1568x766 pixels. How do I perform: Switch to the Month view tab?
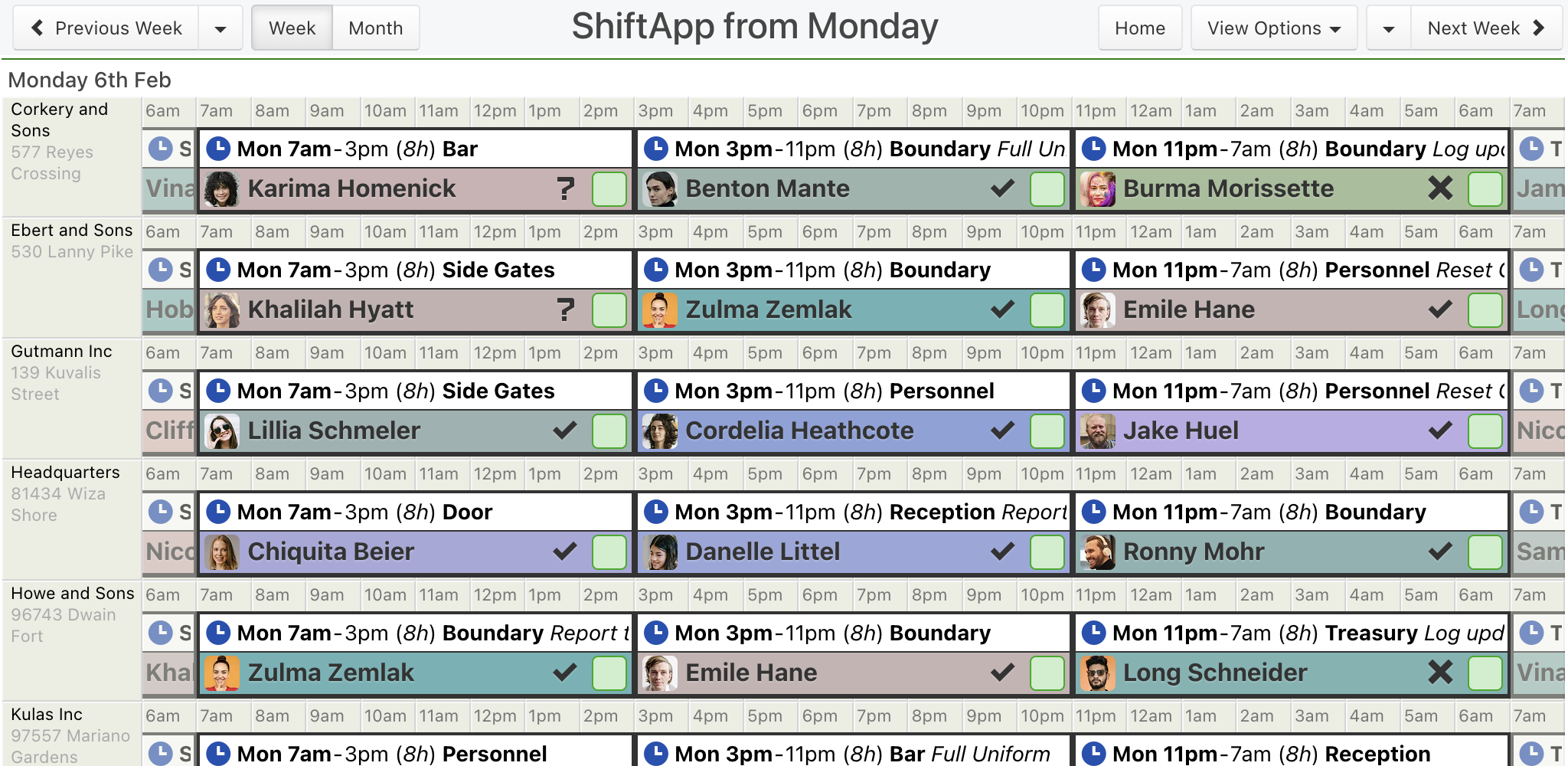[375, 28]
